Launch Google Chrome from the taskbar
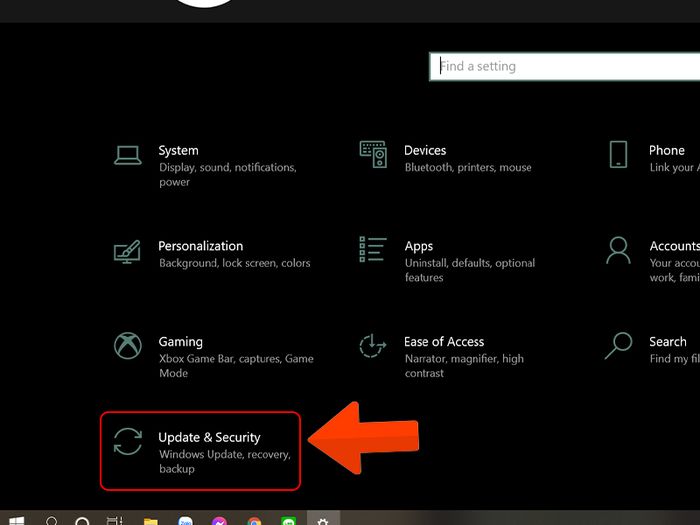700x525 pixels. (x=254, y=521)
